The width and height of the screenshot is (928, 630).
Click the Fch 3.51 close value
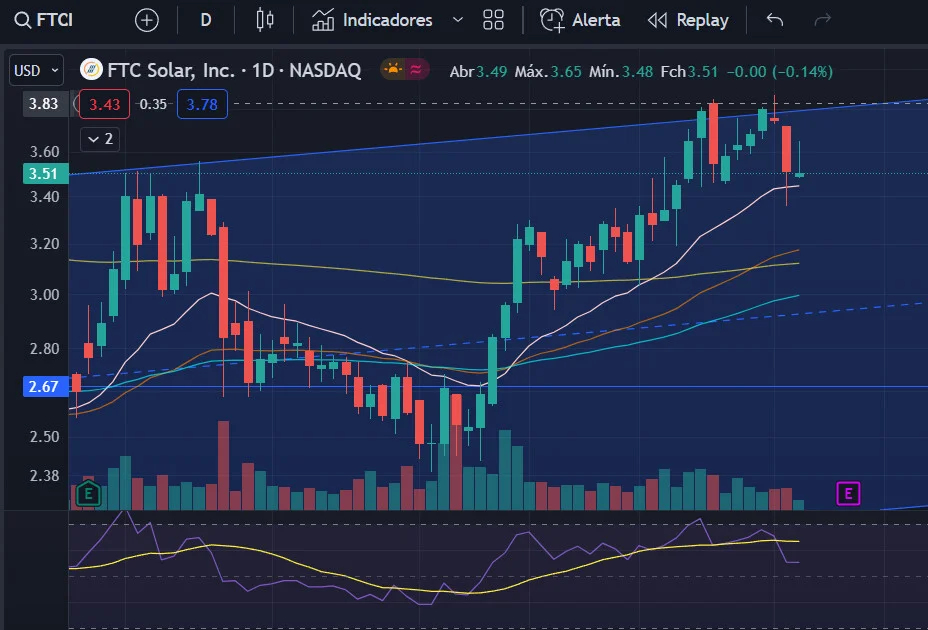[689, 72]
